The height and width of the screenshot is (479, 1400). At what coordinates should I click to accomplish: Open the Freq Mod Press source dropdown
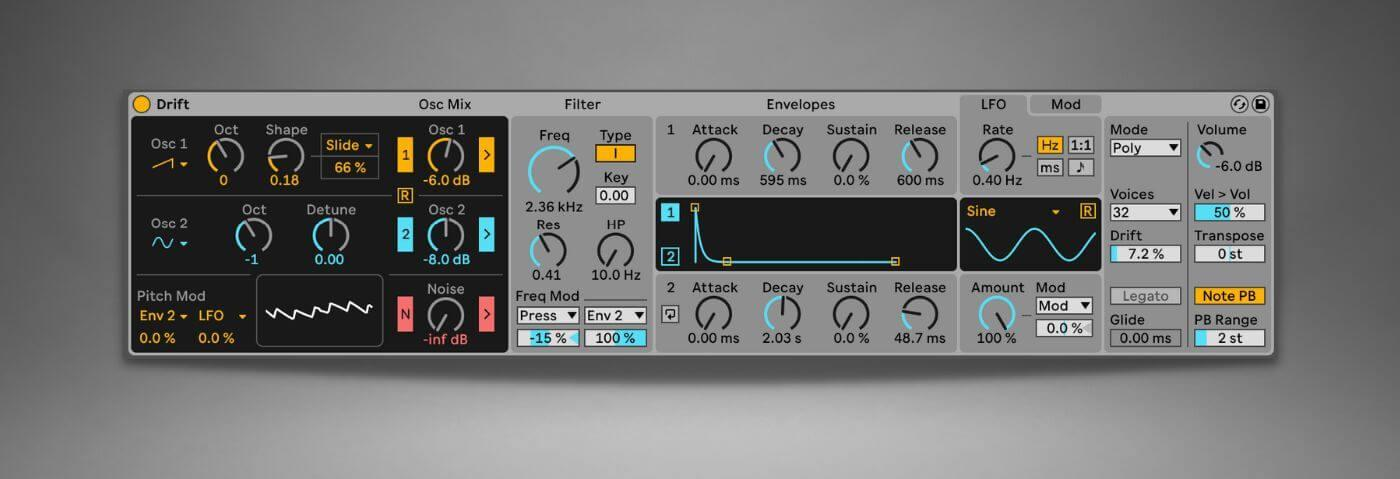(548, 315)
